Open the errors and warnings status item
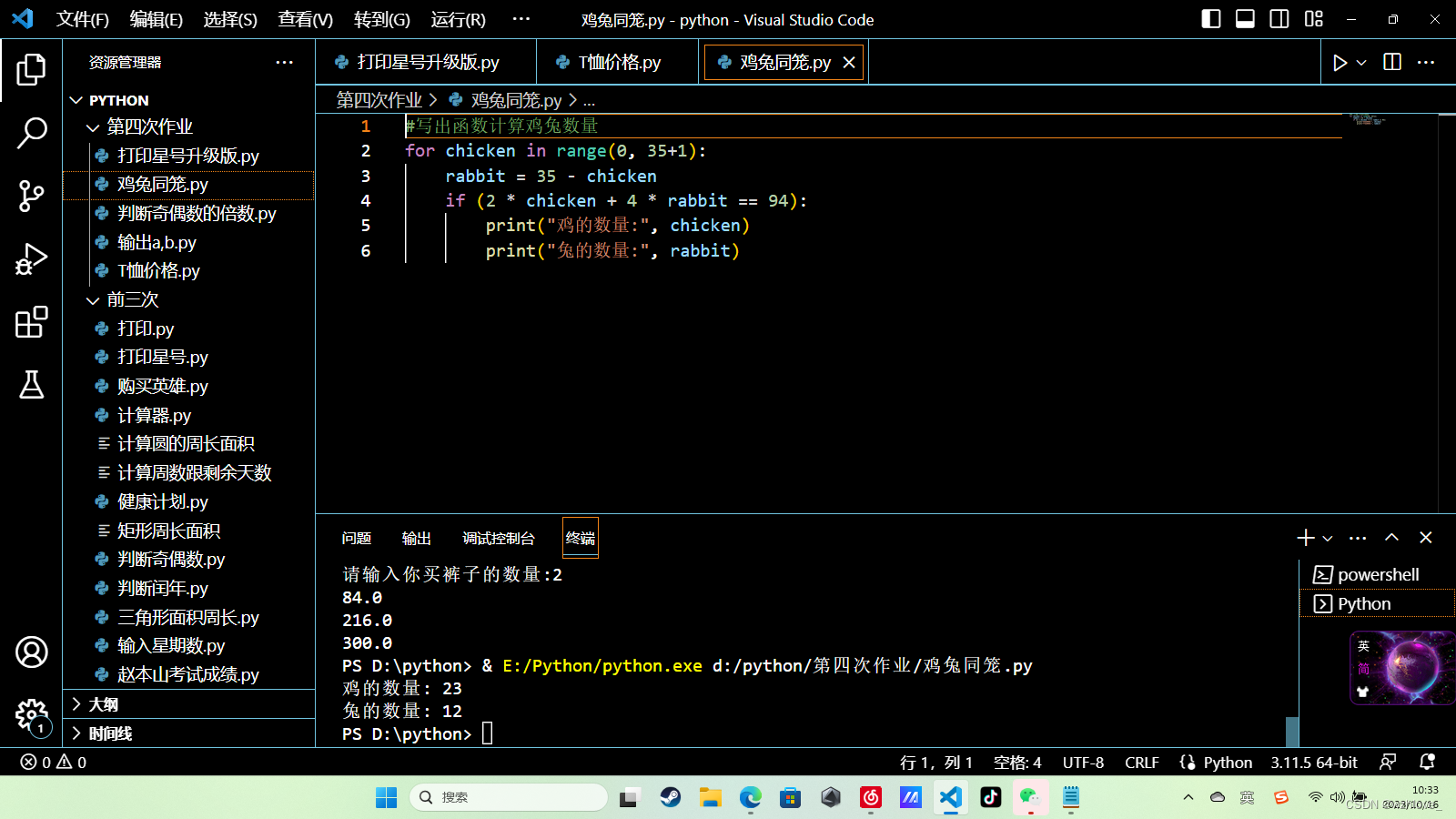The image size is (1456, 819). (x=54, y=763)
